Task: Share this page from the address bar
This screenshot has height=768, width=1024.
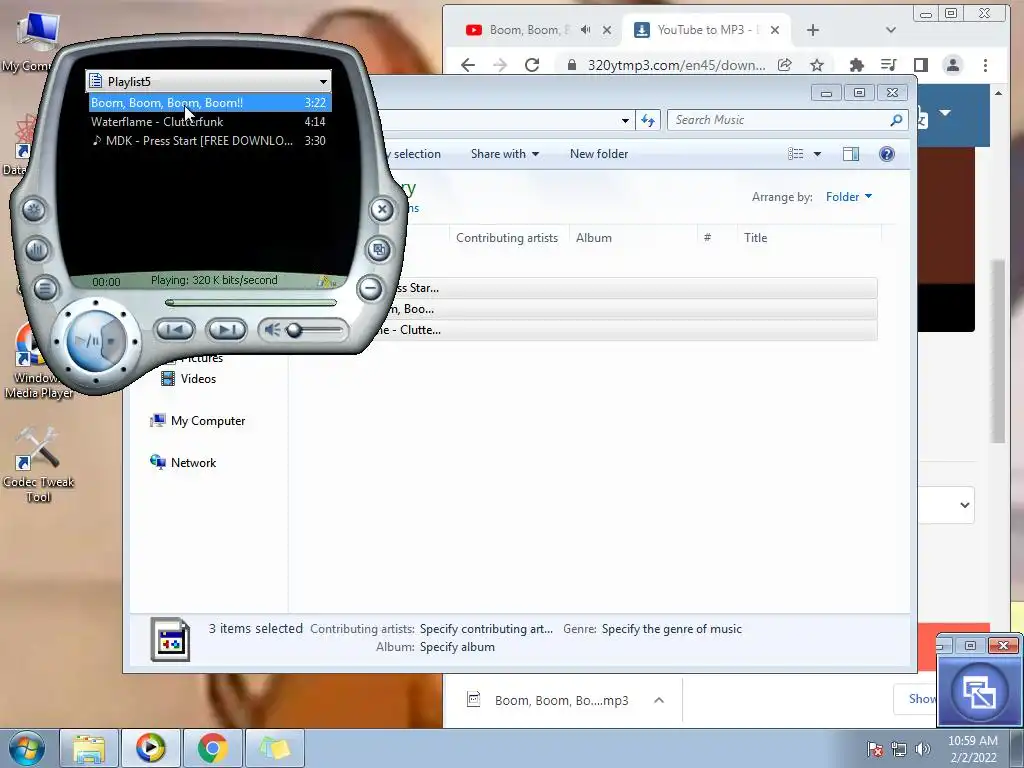Action: tap(785, 65)
